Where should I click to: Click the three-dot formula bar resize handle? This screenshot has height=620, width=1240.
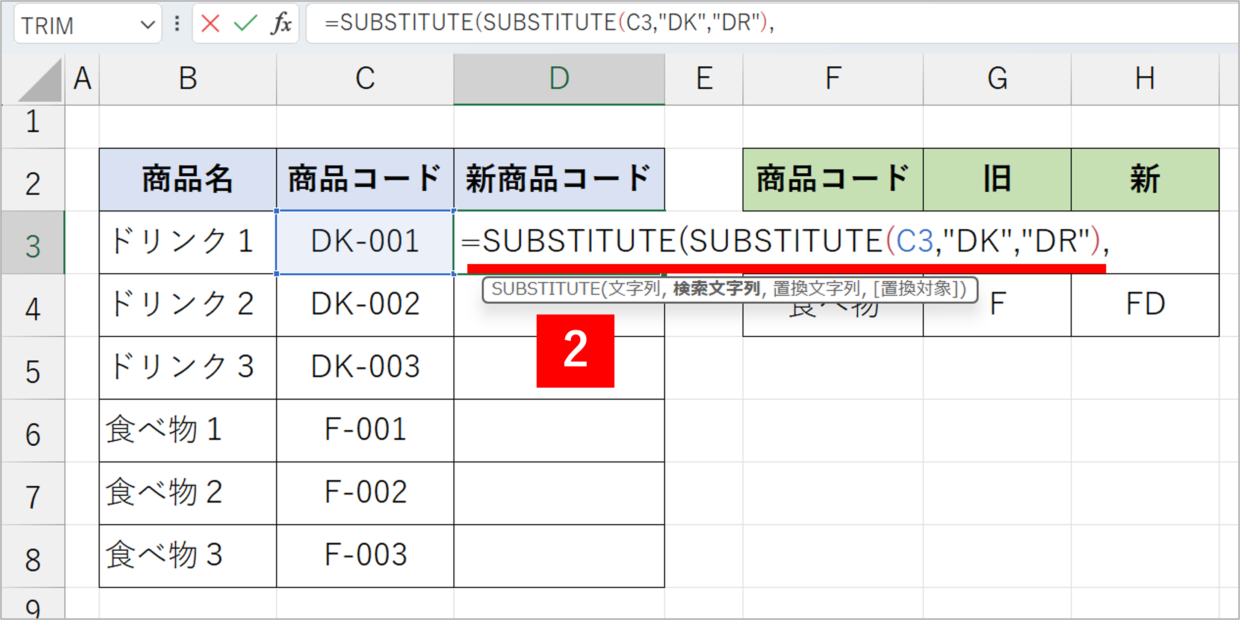pos(178,25)
